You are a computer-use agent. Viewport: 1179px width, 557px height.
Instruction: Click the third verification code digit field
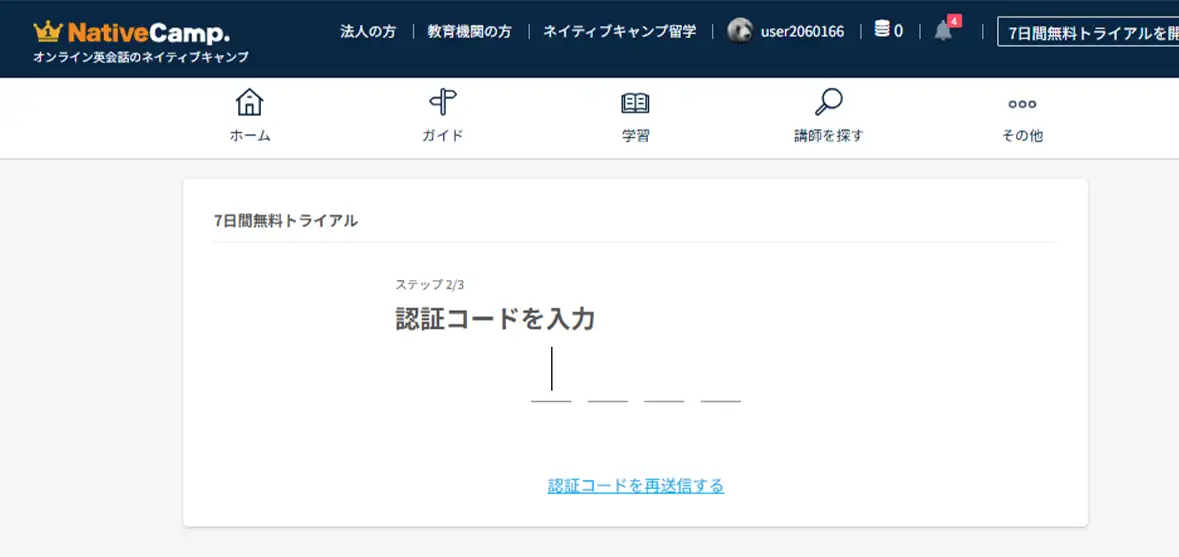664,380
